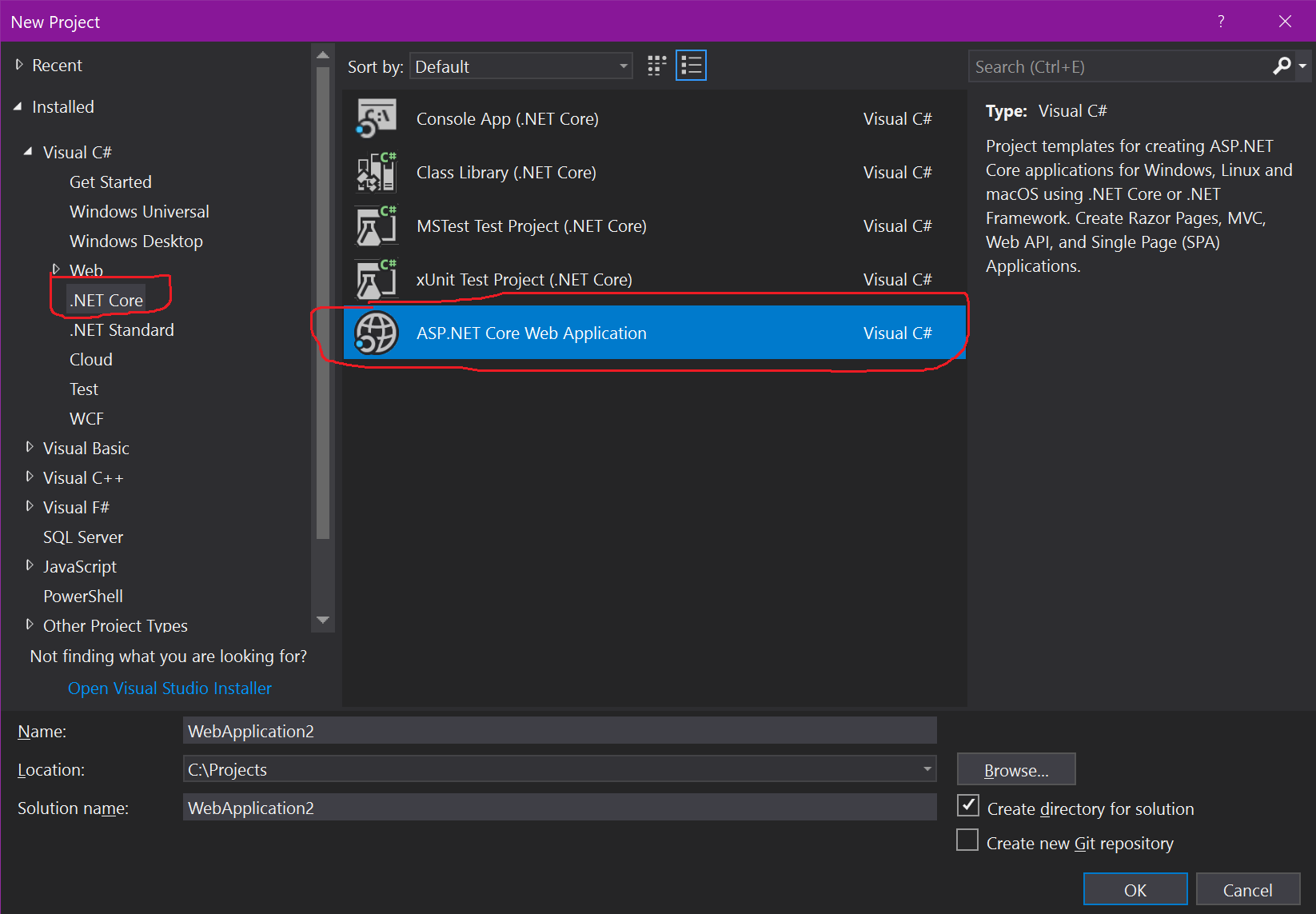Viewport: 1316px width, 914px height.
Task: Select Class Library (.NET Core) template name
Action: point(507,173)
